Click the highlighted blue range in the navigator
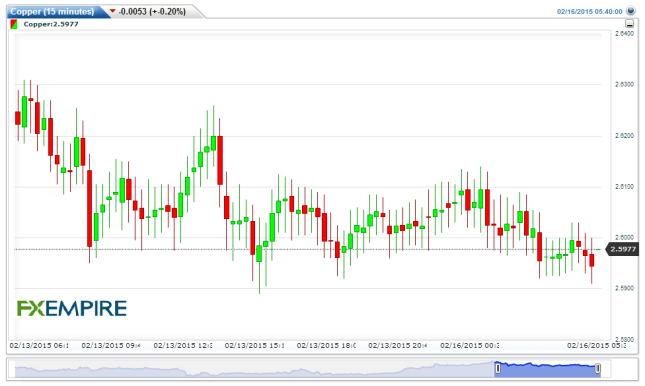The height and width of the screenshot is (386, 645). point(548,370)
